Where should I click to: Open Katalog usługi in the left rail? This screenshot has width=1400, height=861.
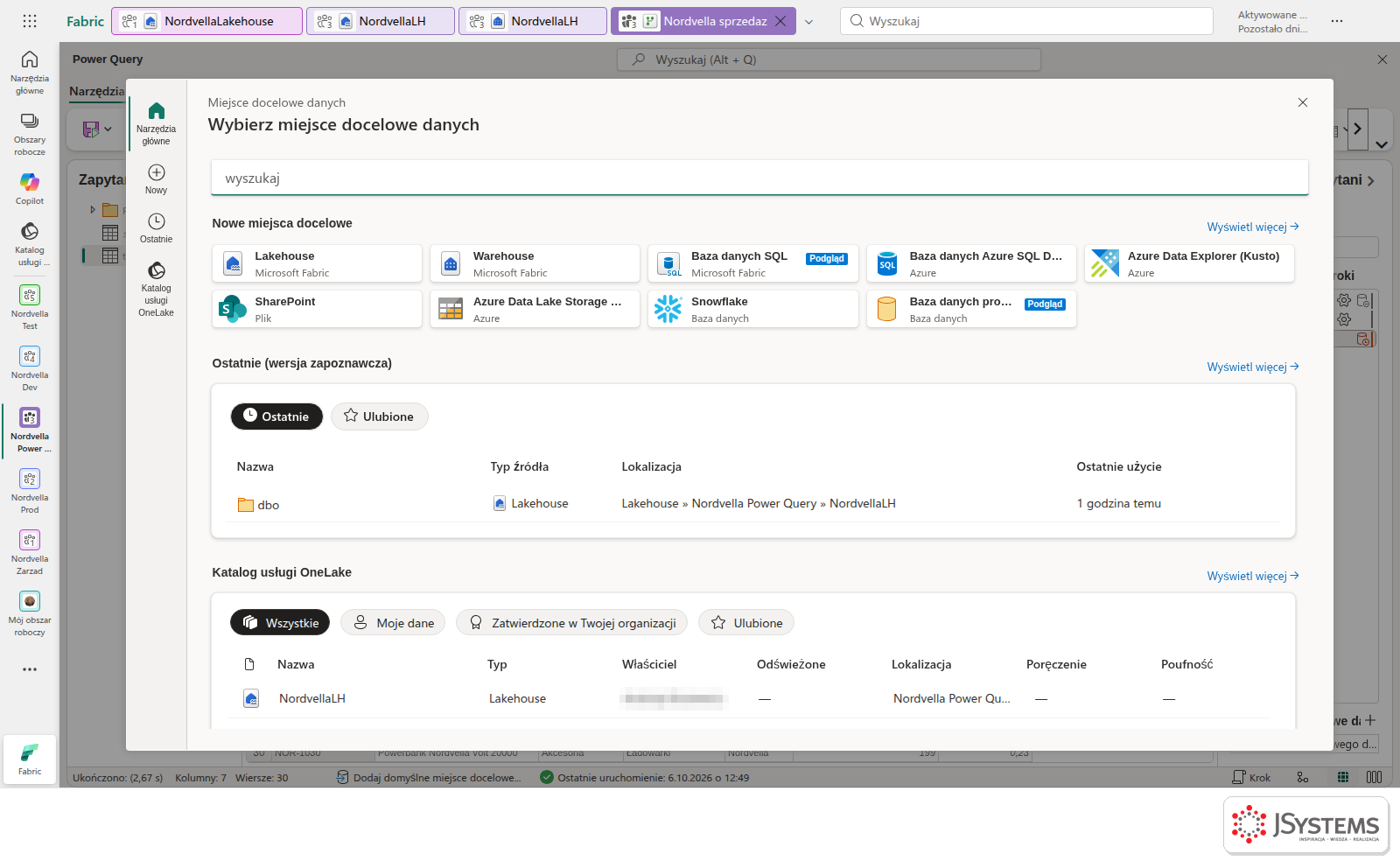pos(30,243)
